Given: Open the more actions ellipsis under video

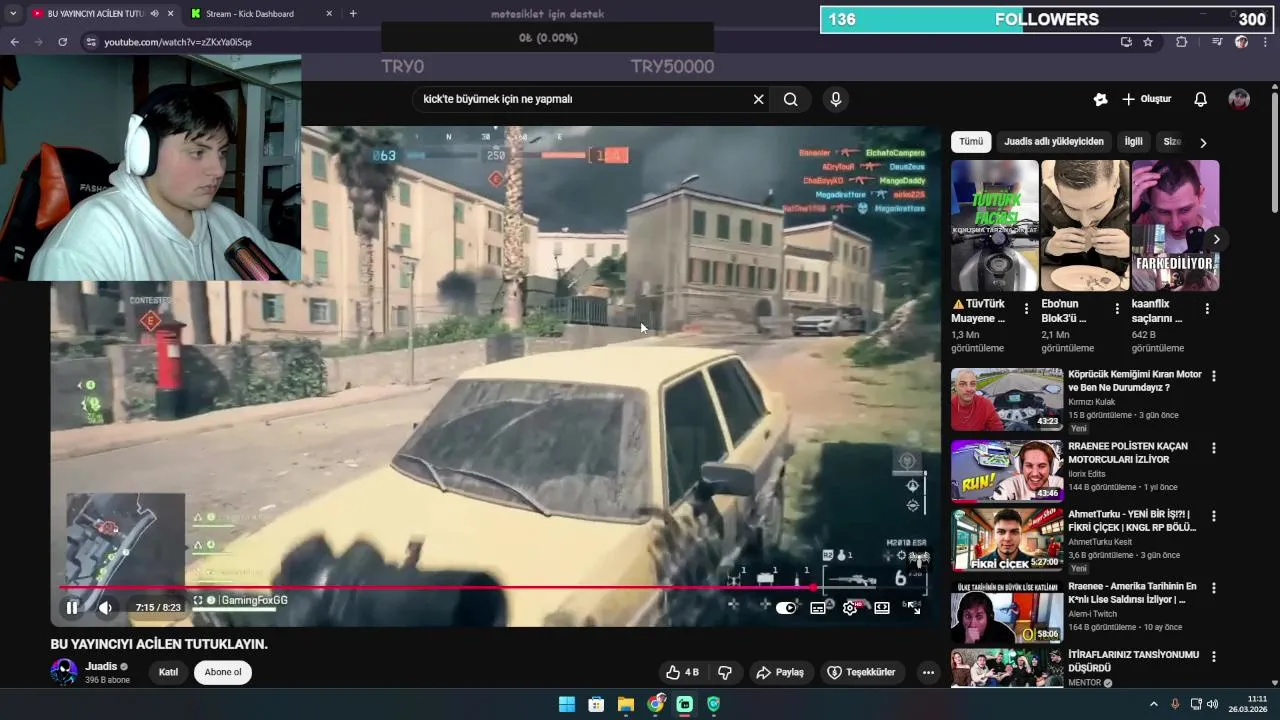Looking at the screenshot, I should (x=928, y=672).
